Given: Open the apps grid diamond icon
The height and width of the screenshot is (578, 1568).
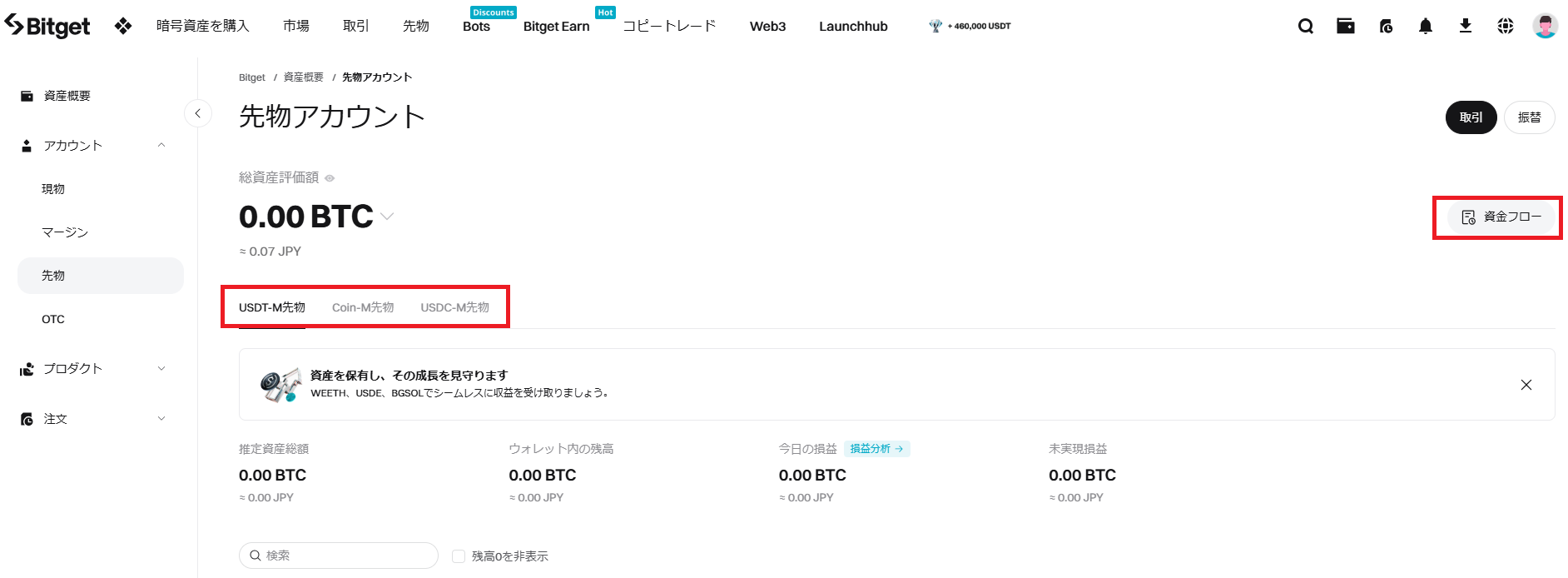Looking at the screenshot, I should 123,26.
